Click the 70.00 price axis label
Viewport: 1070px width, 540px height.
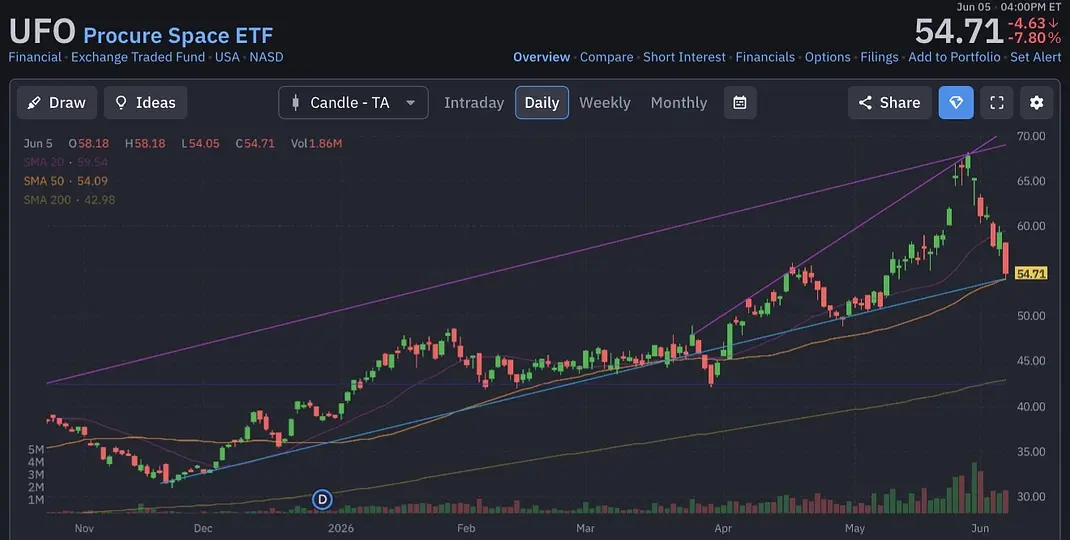point(1030,136)
